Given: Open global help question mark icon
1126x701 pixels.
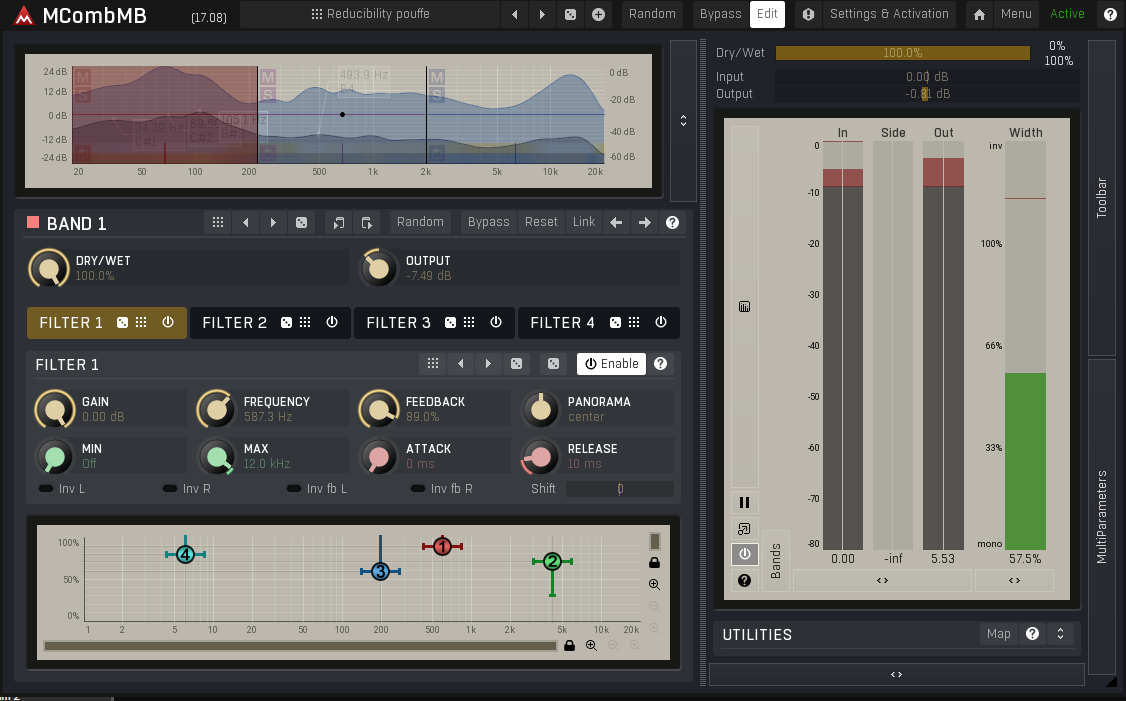Looking at the screenshot, I should pyautogui.click(x=1110, y=14).
